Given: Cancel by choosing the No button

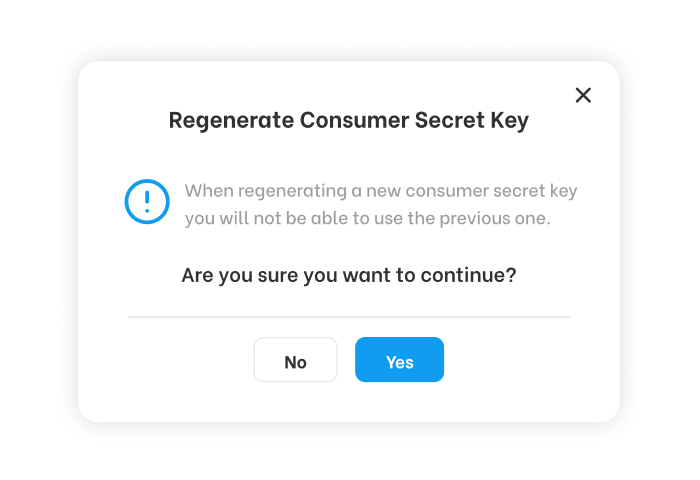Looking at the screenshot, I should tap(296, 359).
